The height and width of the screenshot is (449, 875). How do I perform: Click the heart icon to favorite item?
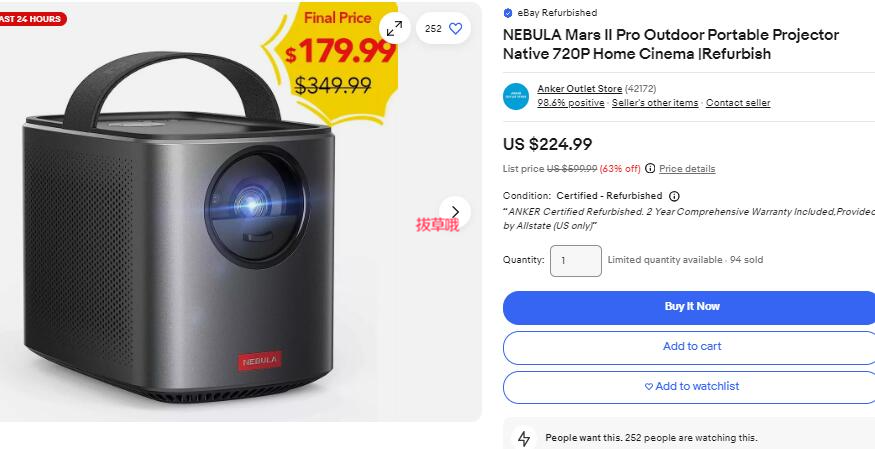(x=455, y=28)
